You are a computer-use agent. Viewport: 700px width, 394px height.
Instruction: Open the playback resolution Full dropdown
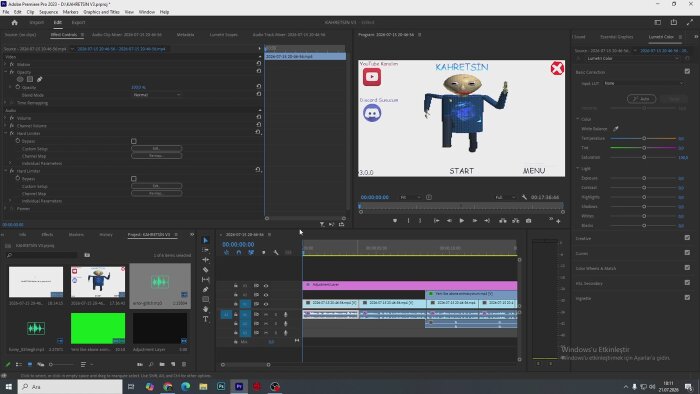point(504,197)
